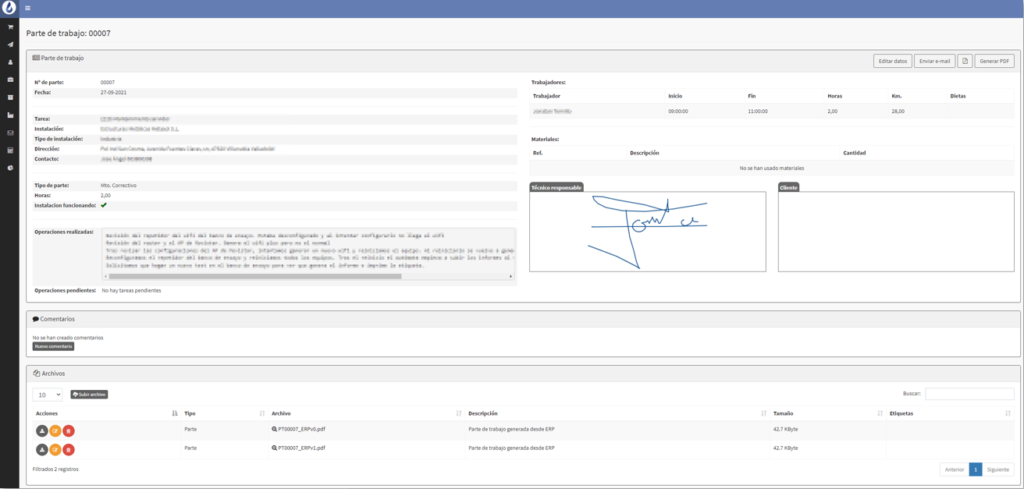1024x489 pixels.
Task: Sort files table by Acciones column
Action: (x=175, y=413)
